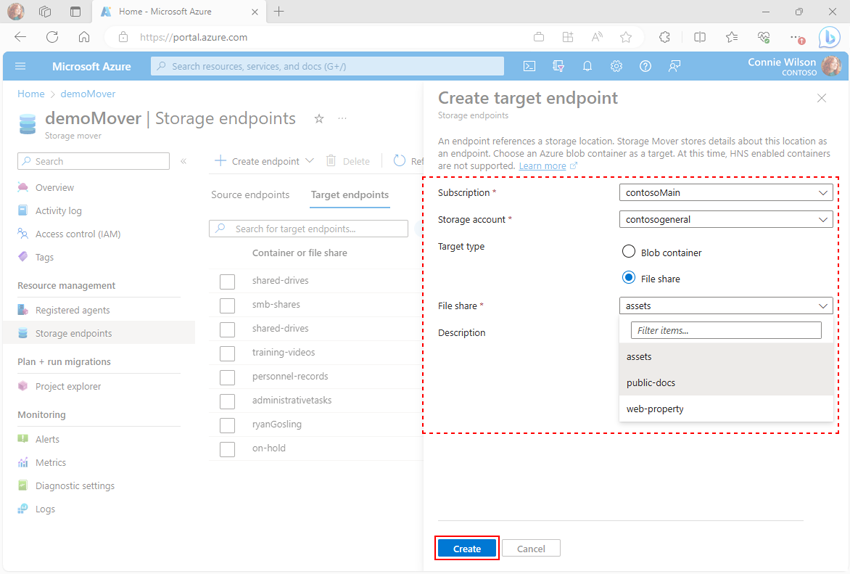The height and width of the screenshot is (574, 850).
Task: Open Access control (IAM)
Action: click(x=78, y=234)
